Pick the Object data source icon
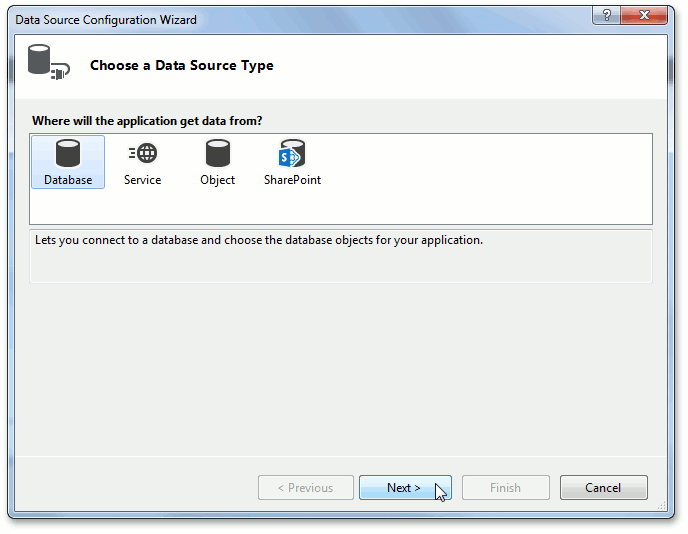The height and width of the screenshot is (534, 688). point(217,154)
